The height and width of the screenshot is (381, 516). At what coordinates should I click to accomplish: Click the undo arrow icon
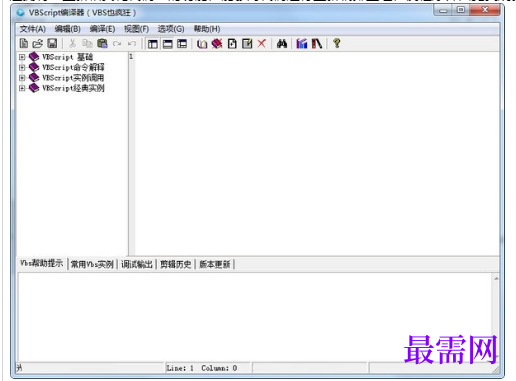coord(132,44)
